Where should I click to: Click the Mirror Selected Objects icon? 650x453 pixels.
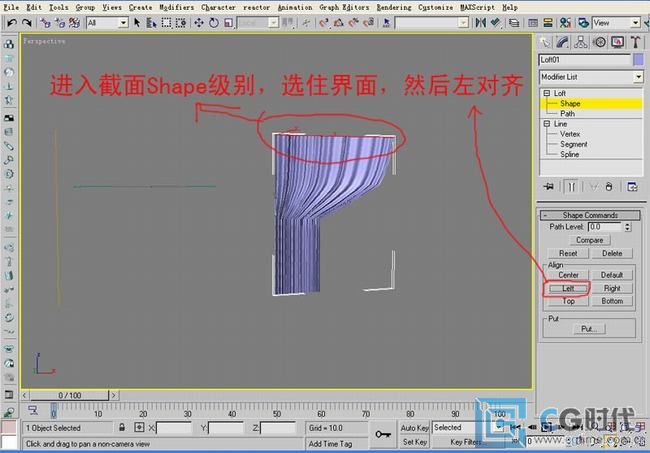pyautogui.click(x=480, y=23)
